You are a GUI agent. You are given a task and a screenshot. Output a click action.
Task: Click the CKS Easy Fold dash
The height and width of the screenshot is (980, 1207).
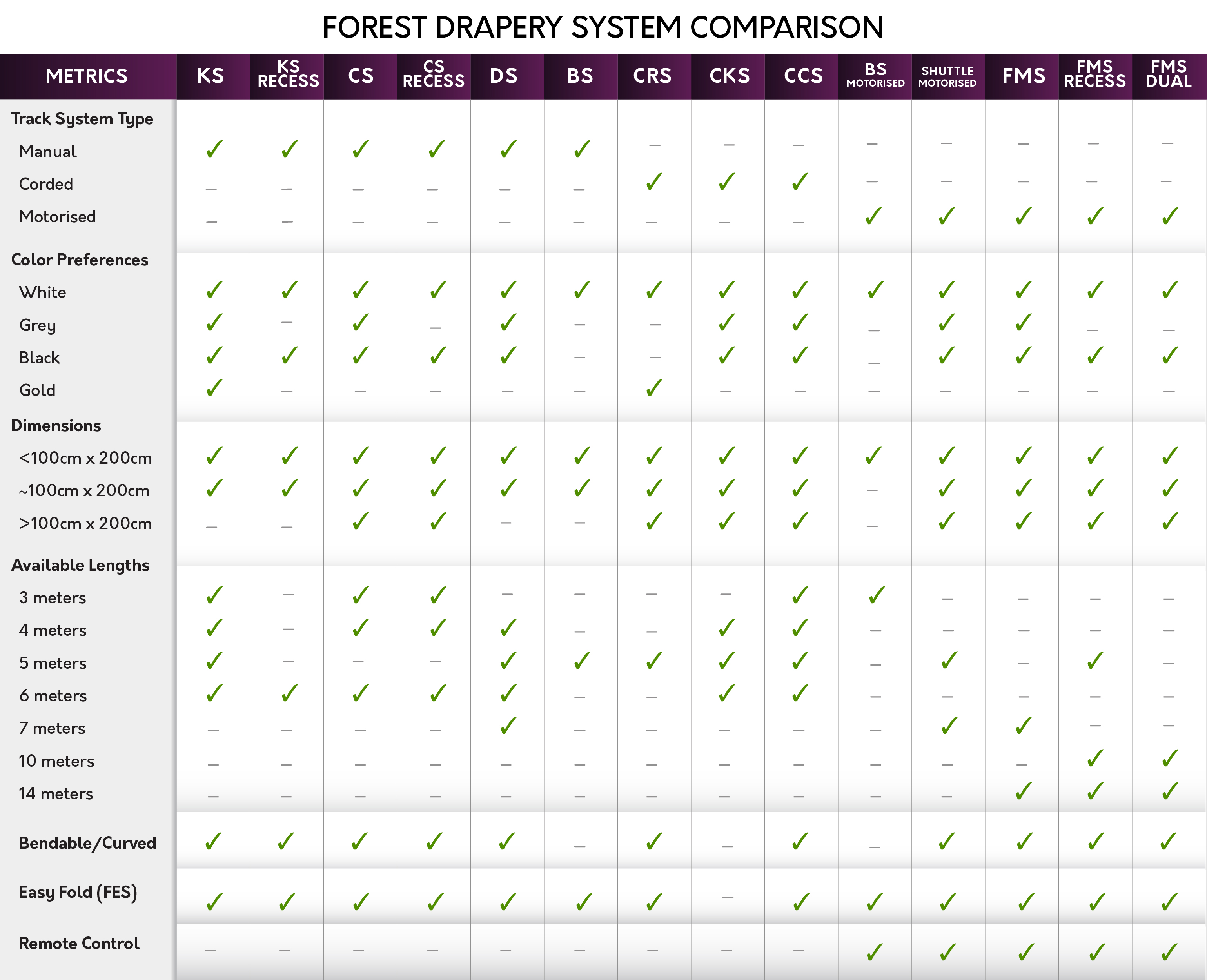click(x=728, y=898)
